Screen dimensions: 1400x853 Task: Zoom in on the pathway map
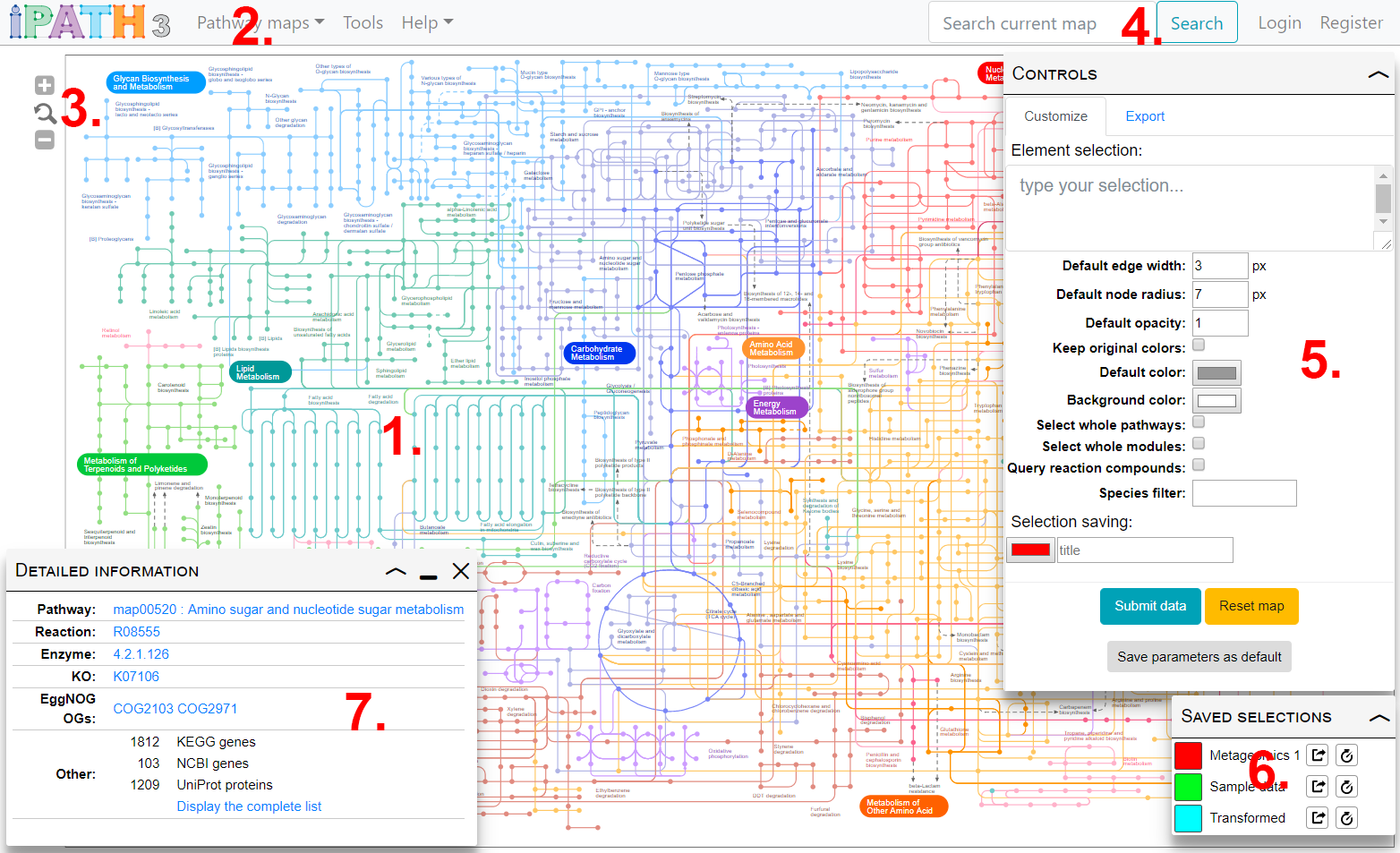click(45, 85)
